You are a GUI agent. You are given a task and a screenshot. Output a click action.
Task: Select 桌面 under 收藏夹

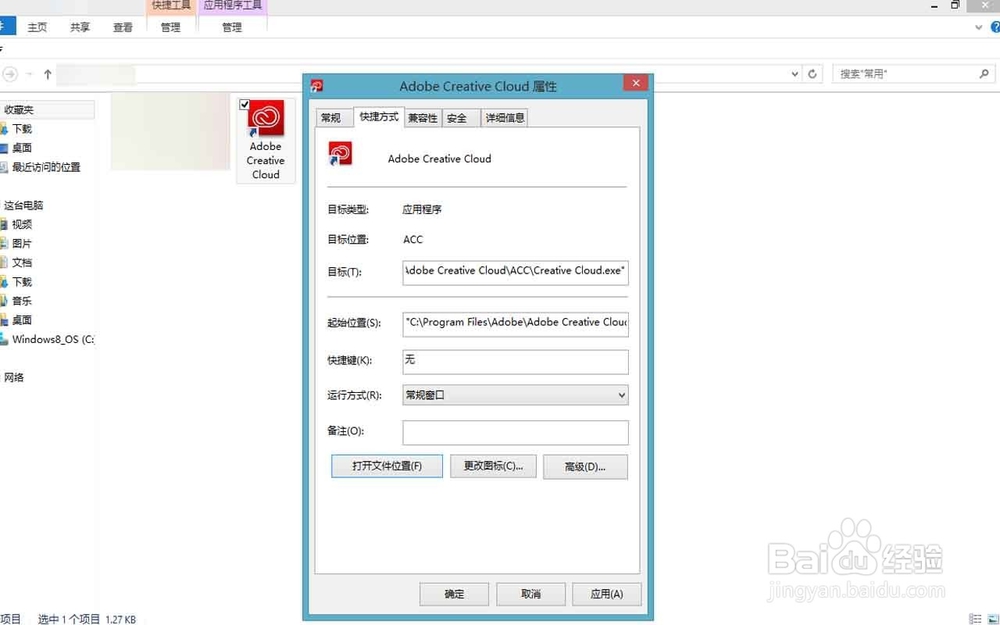coord(22,148)
